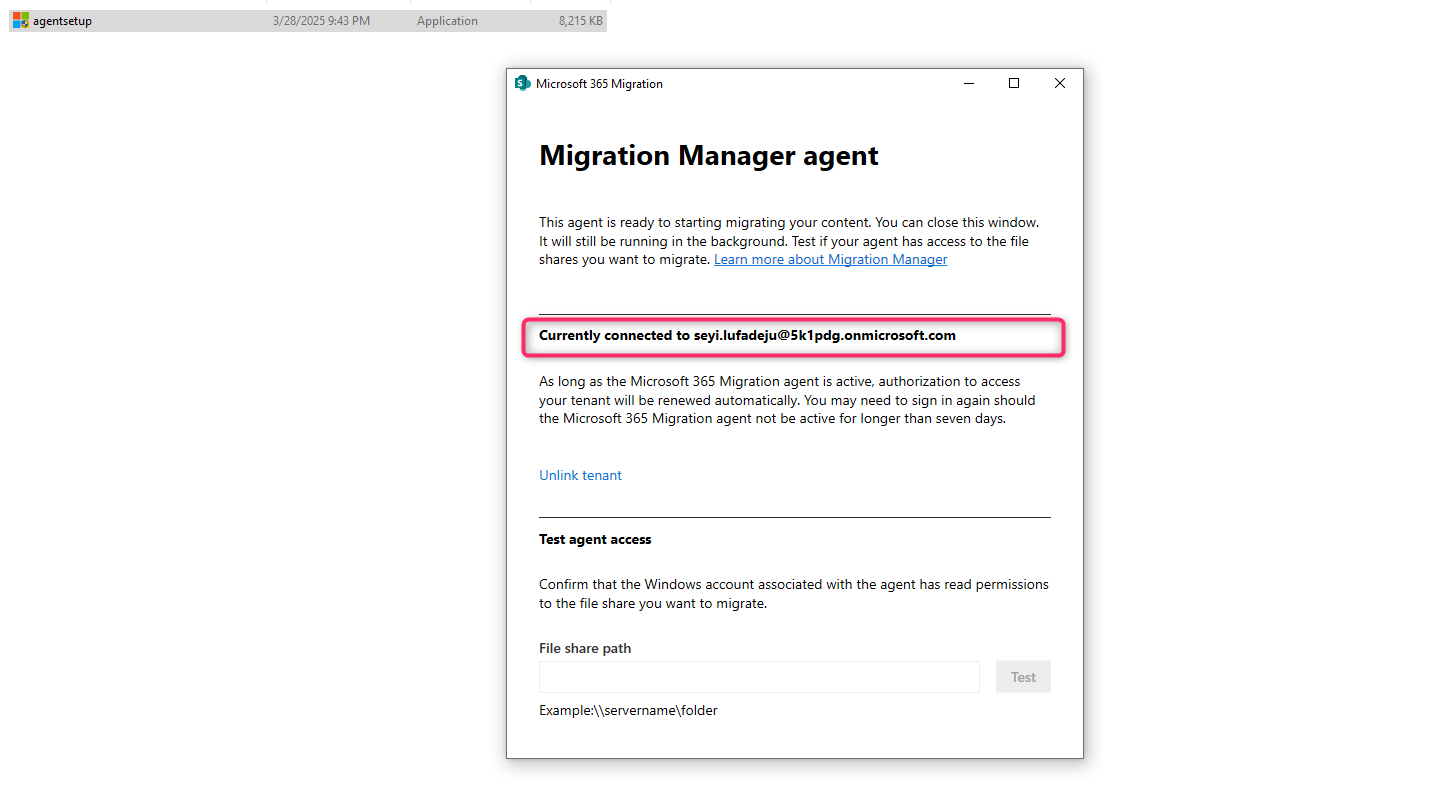Select the agentsetup application icon

coord(20,20)
